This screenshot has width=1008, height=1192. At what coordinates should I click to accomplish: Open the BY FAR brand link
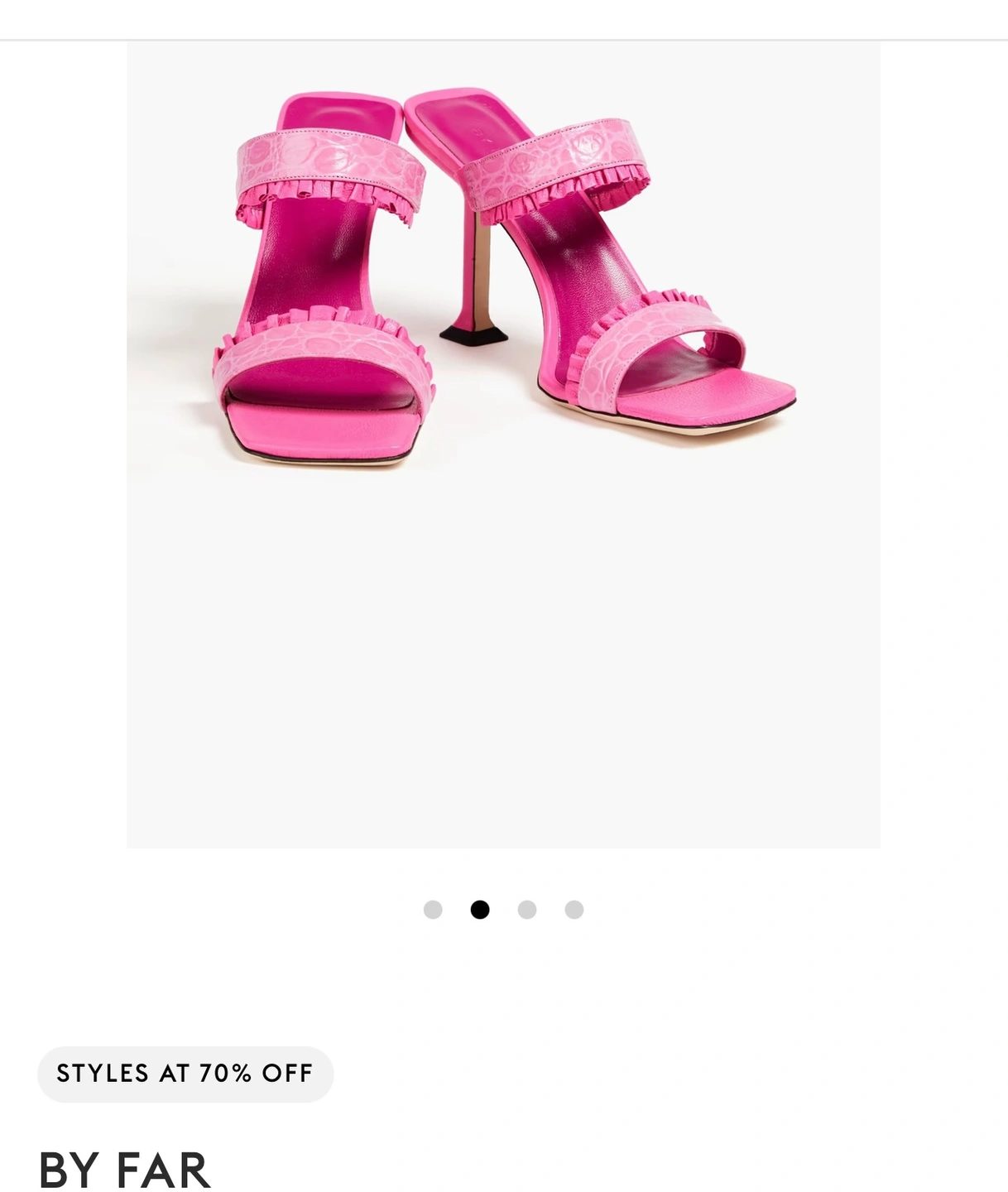(124, 1170)
